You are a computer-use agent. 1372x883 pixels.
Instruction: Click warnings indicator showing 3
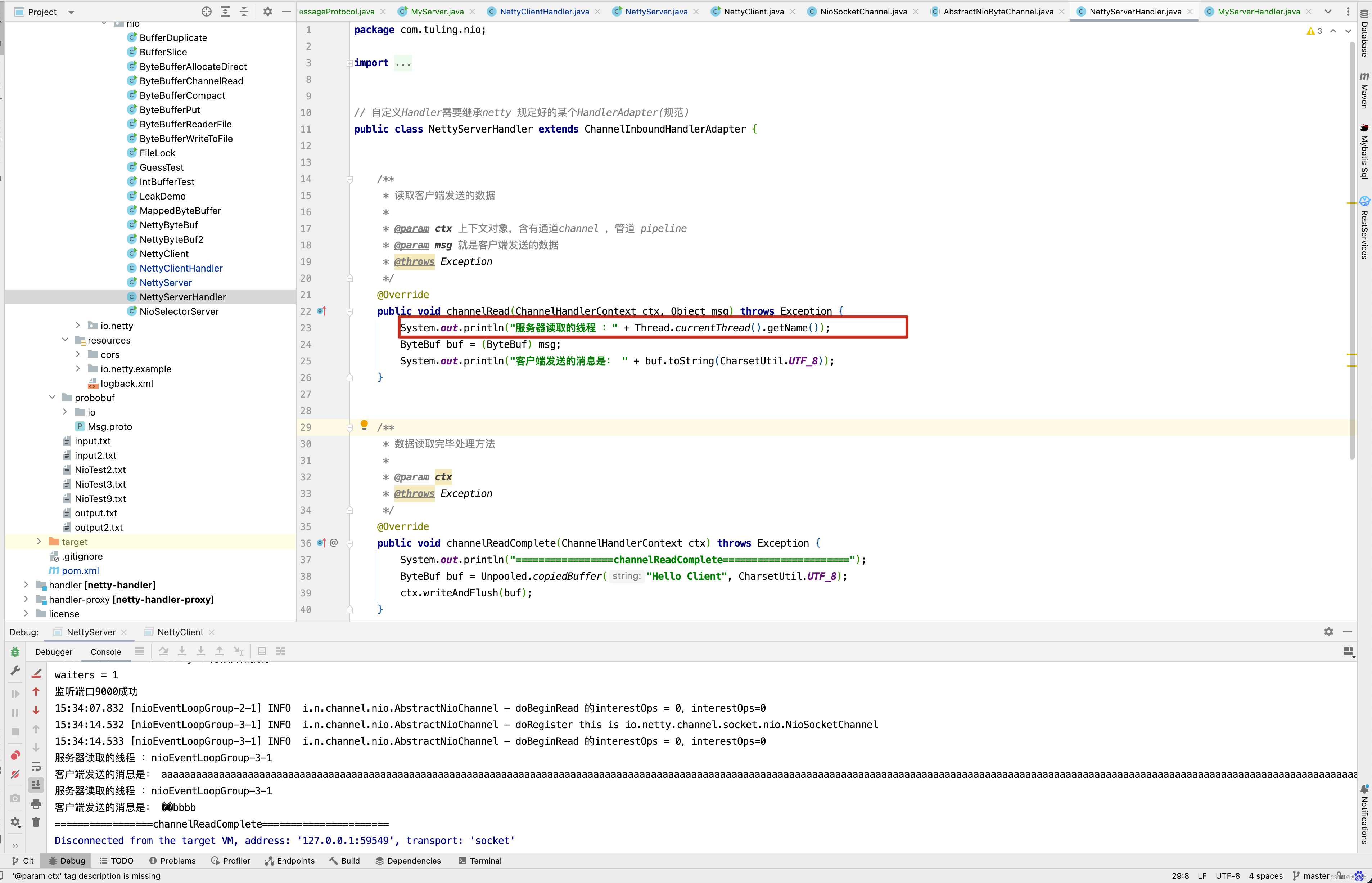pyautogui.click(x=1315, y=31)
